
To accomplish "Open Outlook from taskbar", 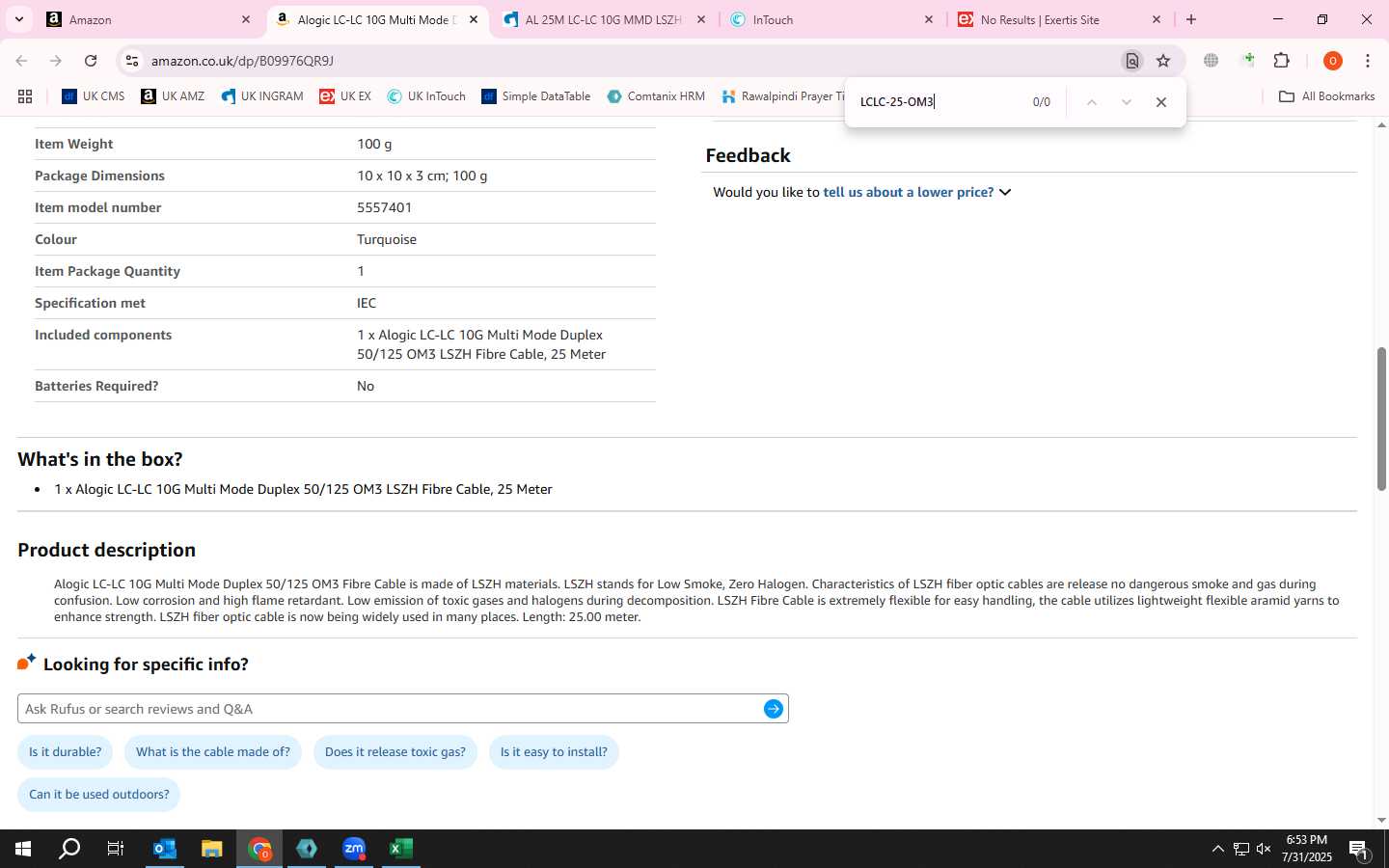I will [165, 849].
